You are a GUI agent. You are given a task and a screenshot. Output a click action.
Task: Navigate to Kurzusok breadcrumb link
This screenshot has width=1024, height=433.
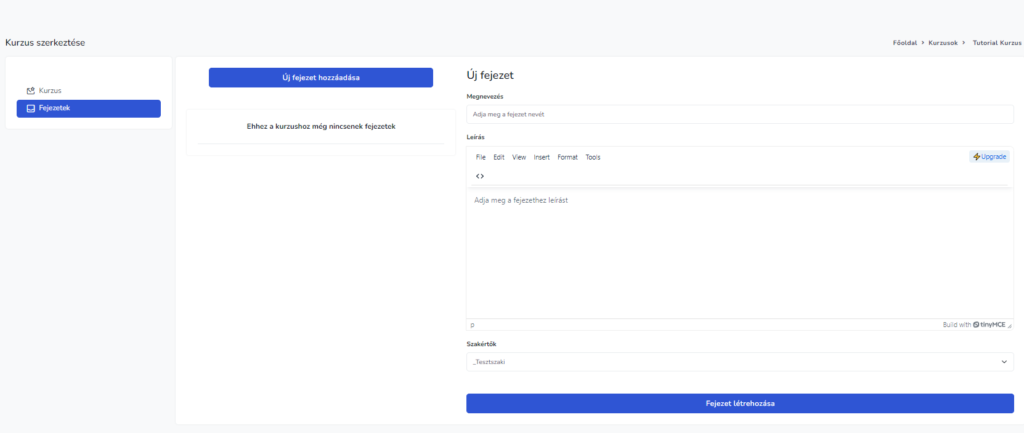point(942,43)
